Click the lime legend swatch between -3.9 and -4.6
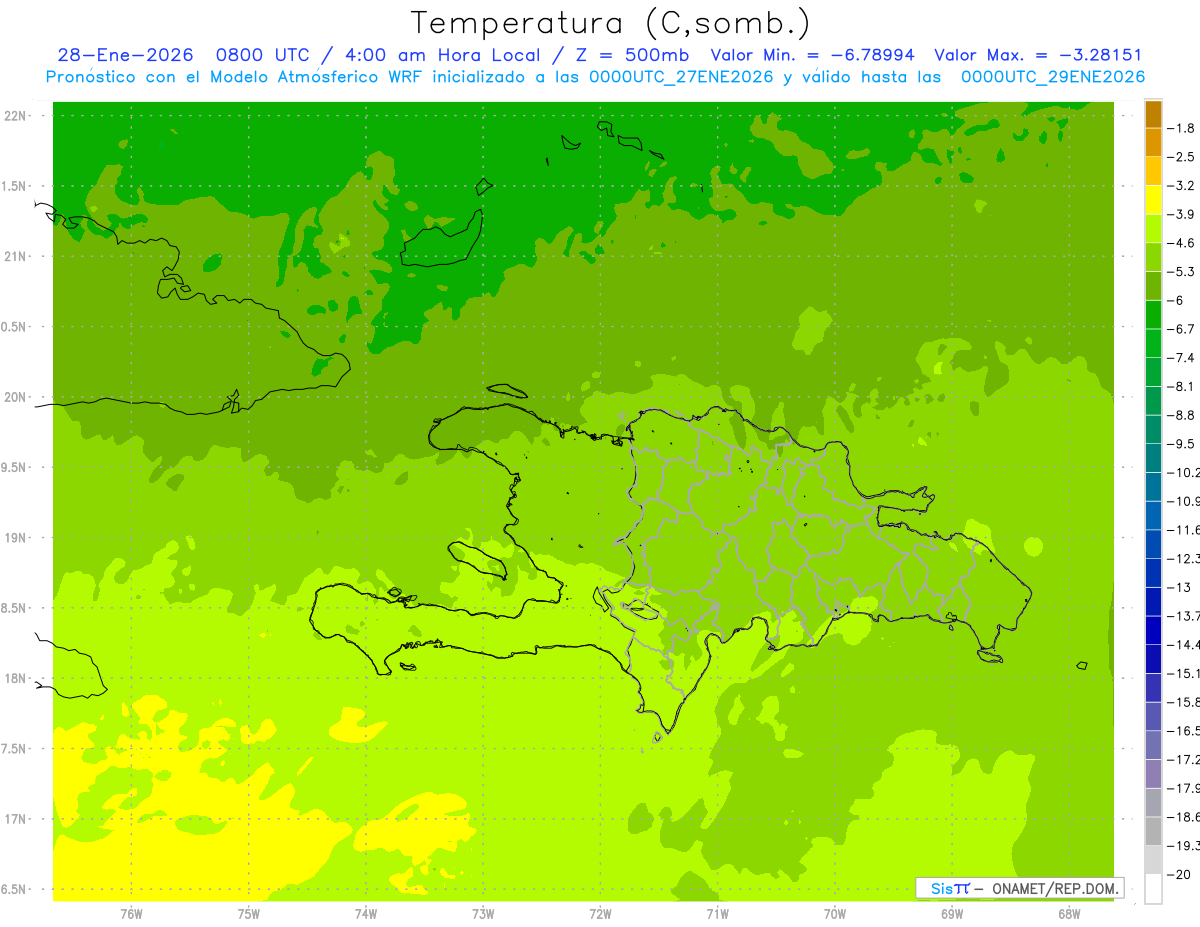This screenshot has height=927, width=1200. click(x=1153, y=229)
